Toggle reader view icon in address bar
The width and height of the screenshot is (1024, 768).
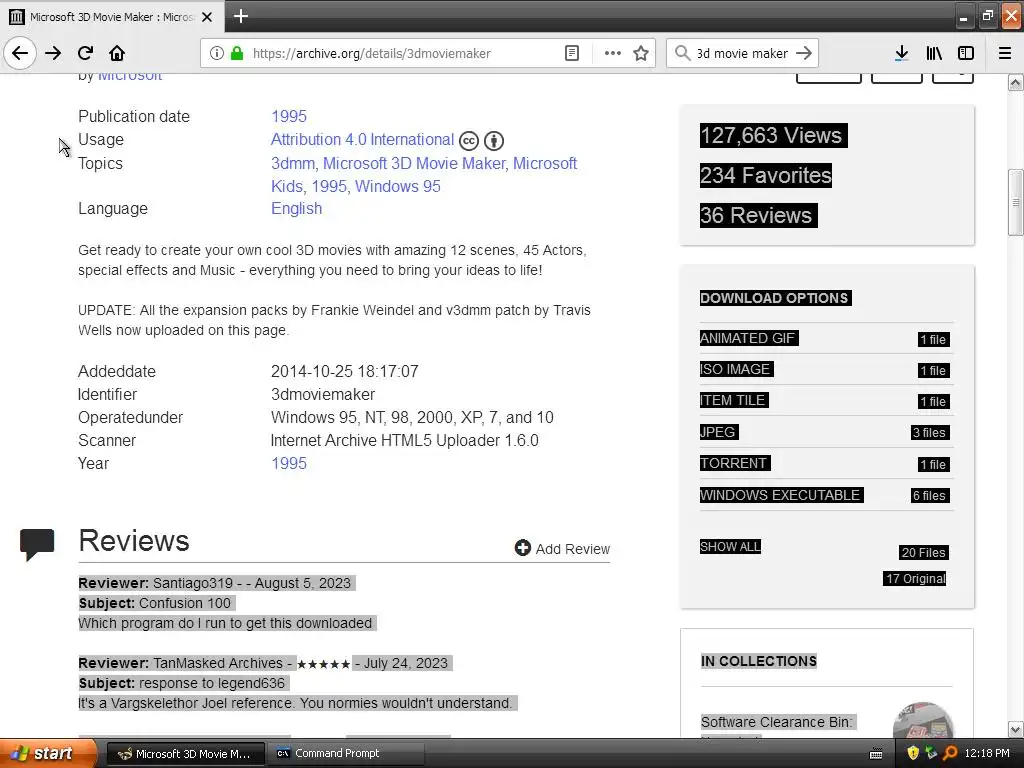click(x=571, y=53)
